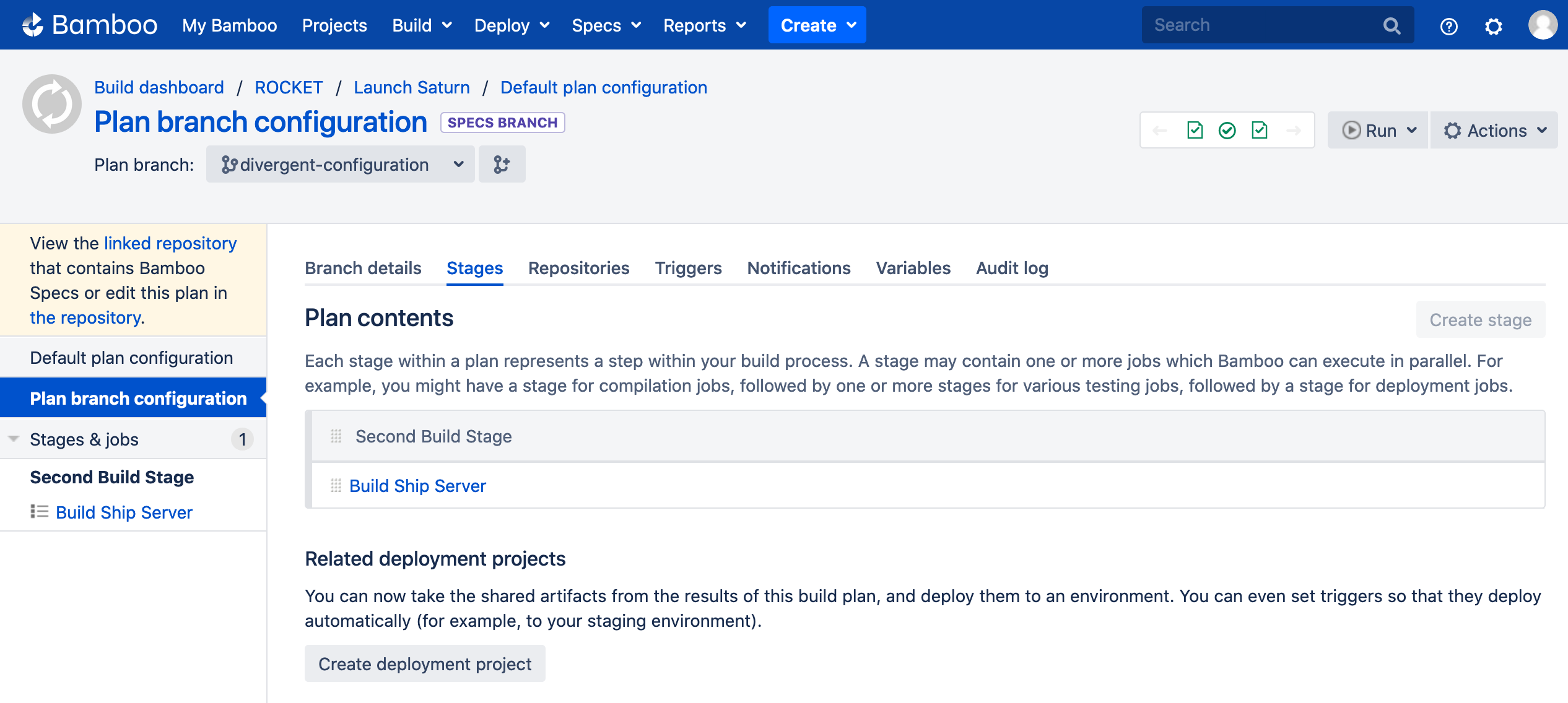Switch to the Triggers tab
Image resolution: width=1568 pixels, height=703 pixels.
[689, 268]
